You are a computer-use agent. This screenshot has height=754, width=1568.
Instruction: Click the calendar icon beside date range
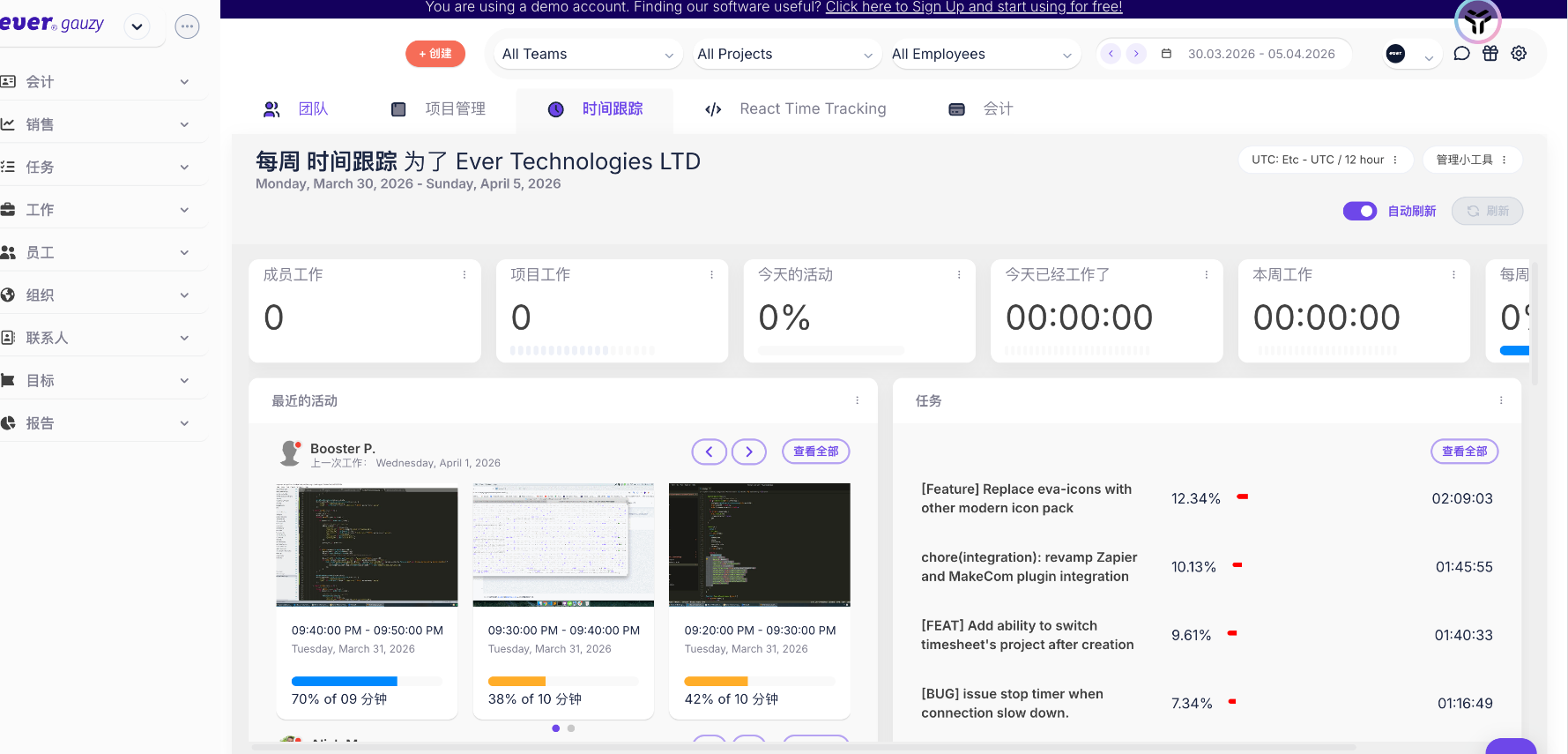1166,54
